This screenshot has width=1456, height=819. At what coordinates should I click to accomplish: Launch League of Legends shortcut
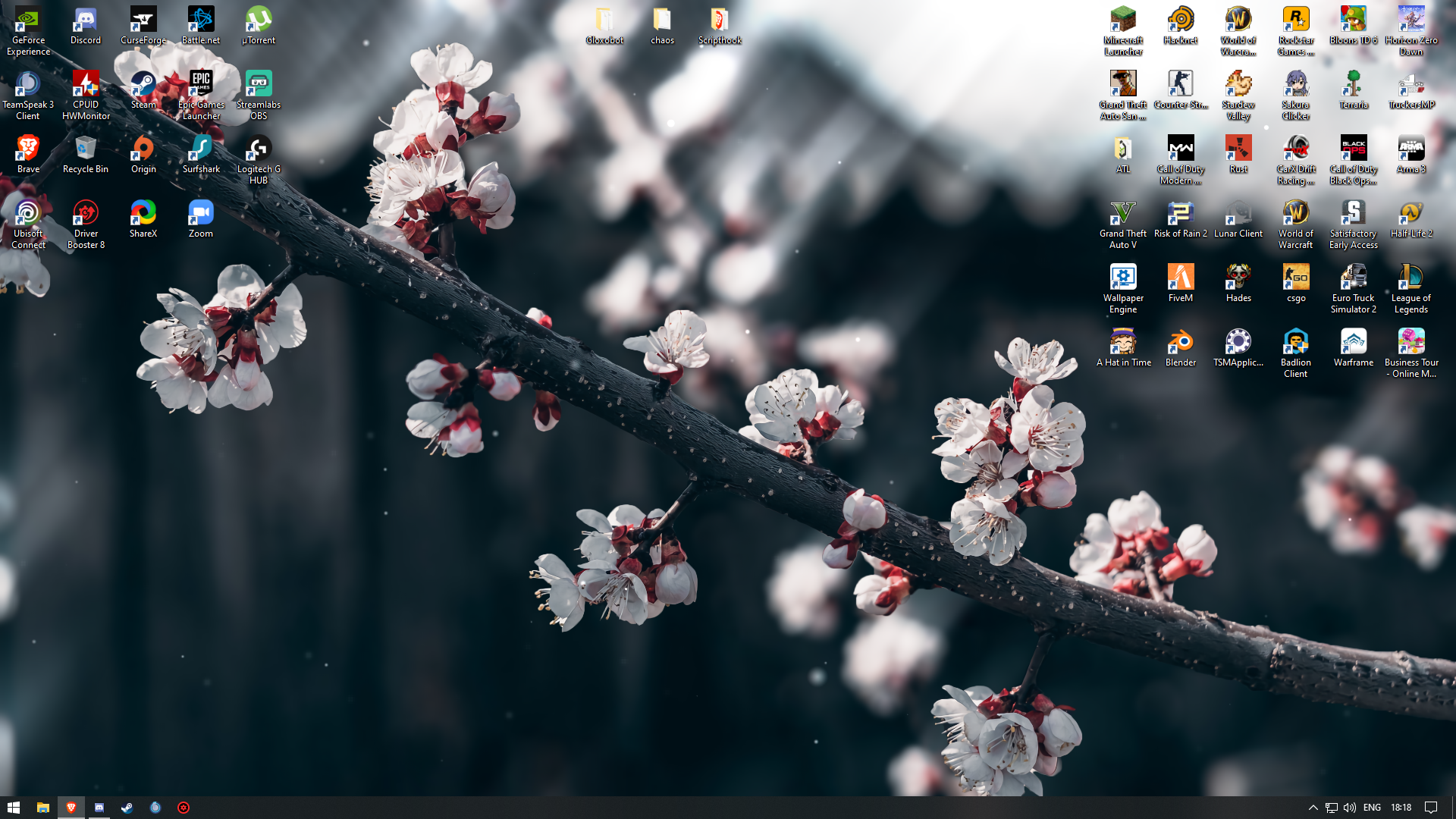click(1411, 288)
